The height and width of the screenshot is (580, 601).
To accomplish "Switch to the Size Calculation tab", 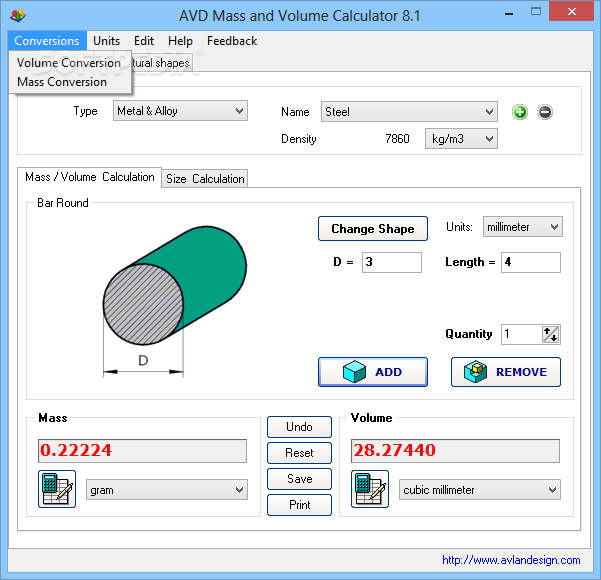I will click(205, 179).
